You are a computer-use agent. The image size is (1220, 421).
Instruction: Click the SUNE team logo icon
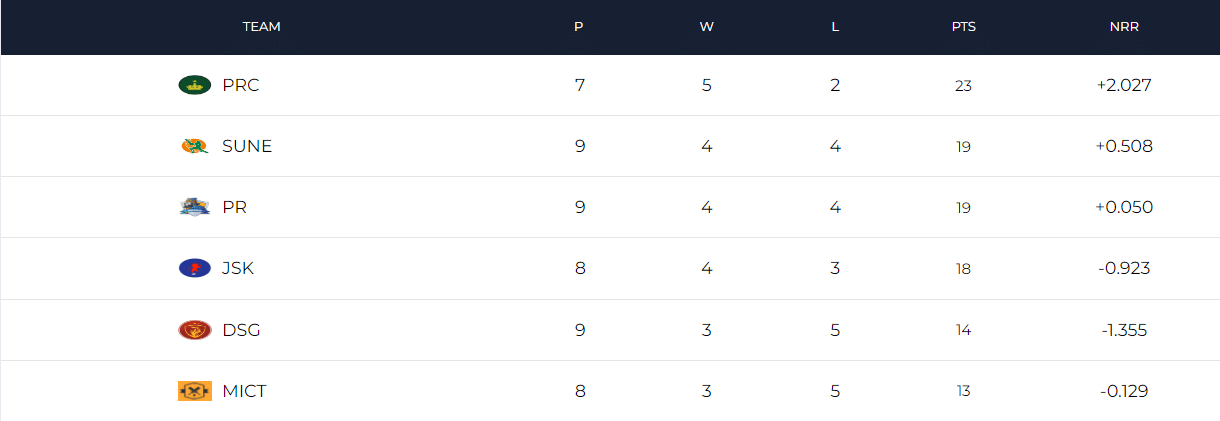[x=195, y=146]
